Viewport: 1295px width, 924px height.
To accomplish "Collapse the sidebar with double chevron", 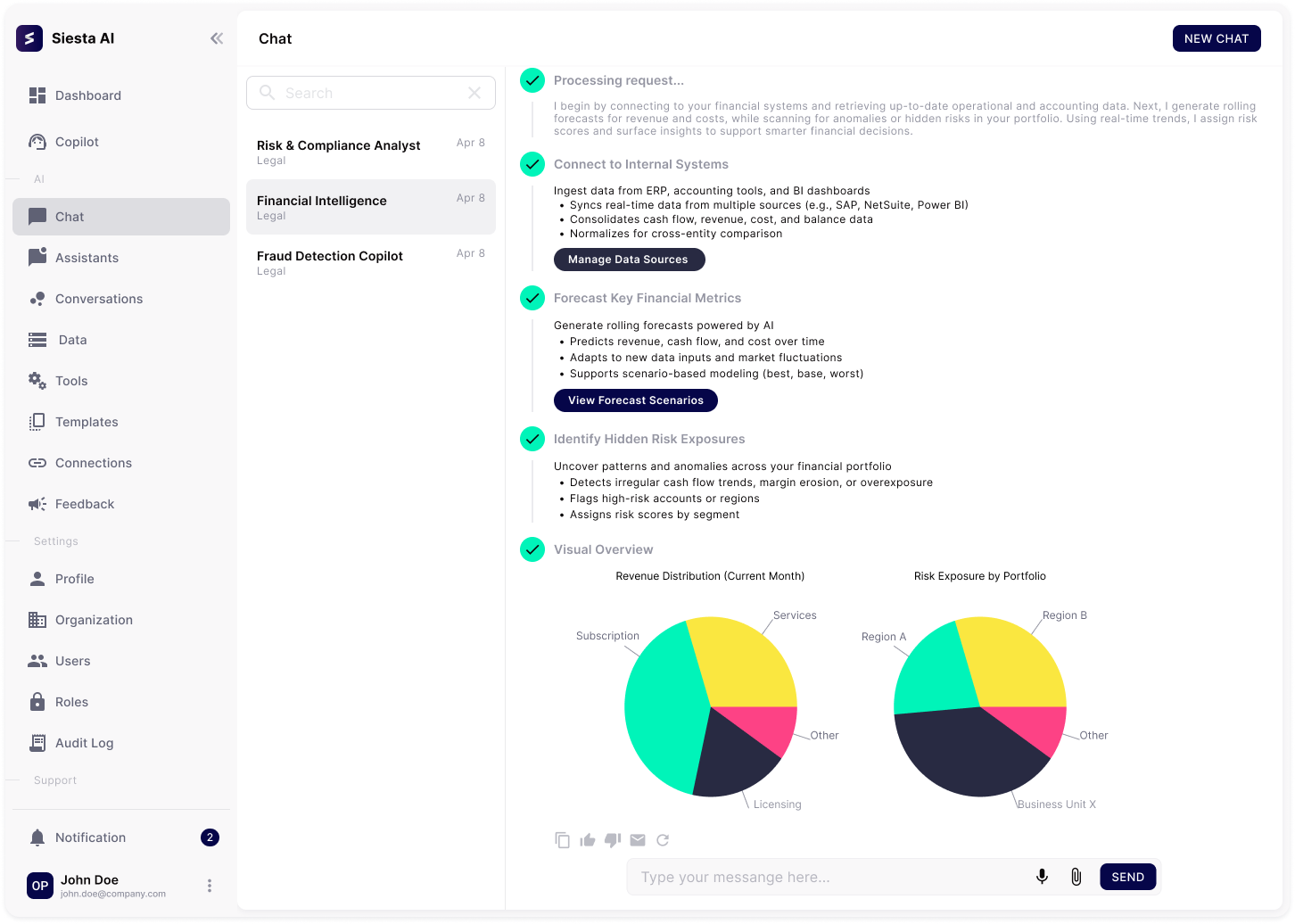I will (x=217, y=38).
